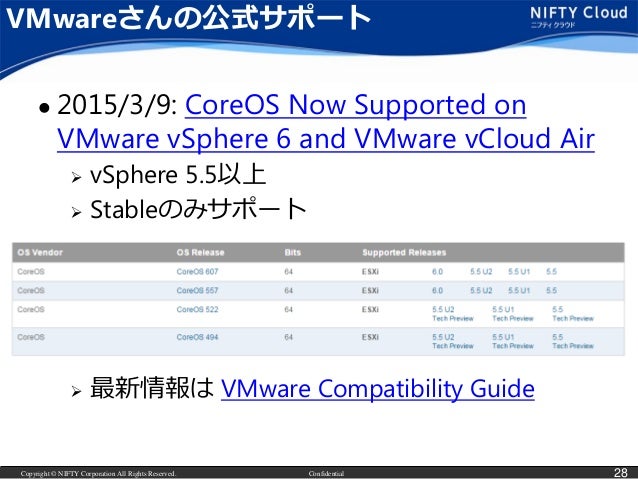The image size is (638, 479).
Task: Open the CoreOS Now Supported on vSphere link
Action: 326,121
